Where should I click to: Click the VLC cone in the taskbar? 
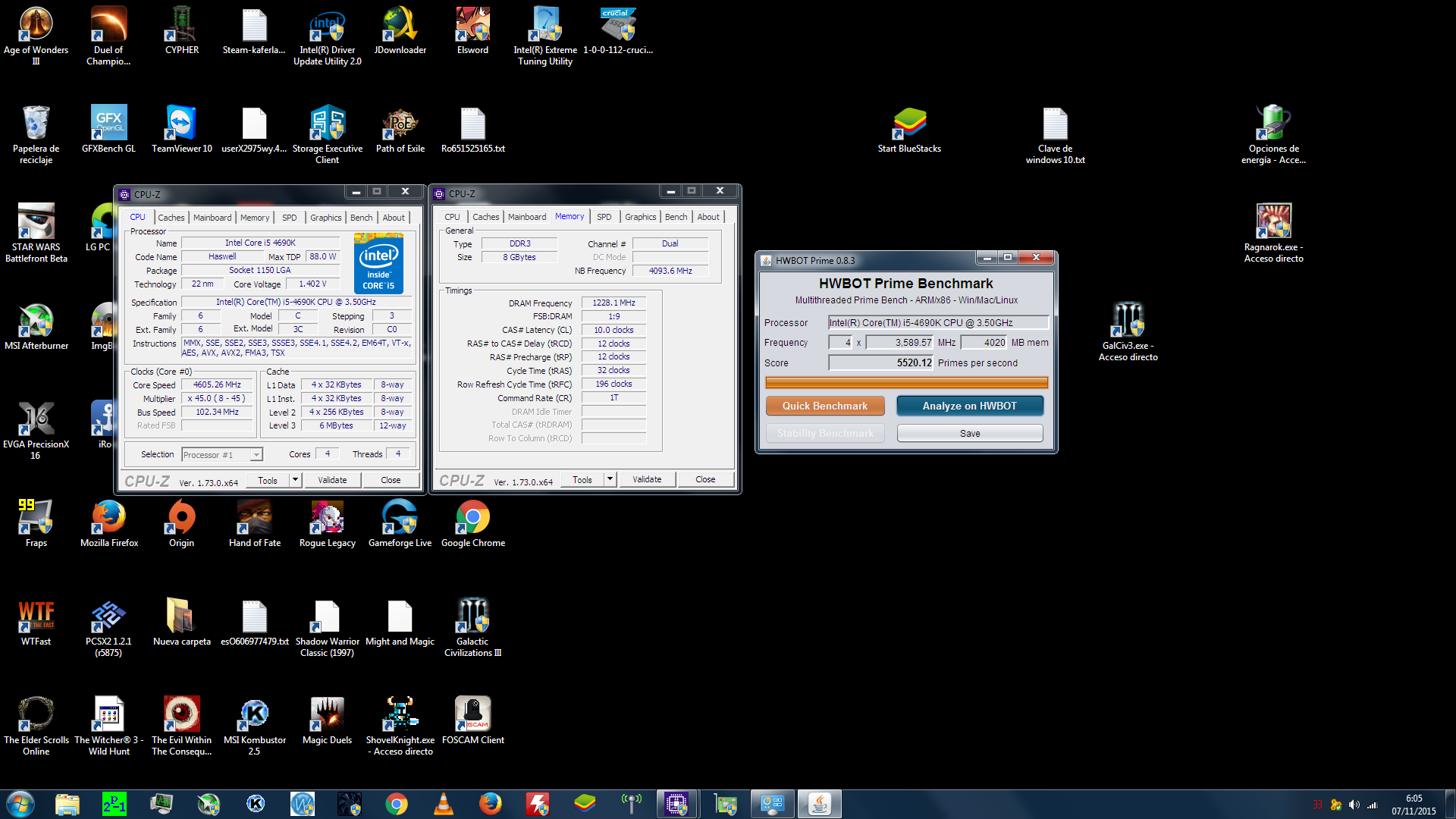point(443,803)
